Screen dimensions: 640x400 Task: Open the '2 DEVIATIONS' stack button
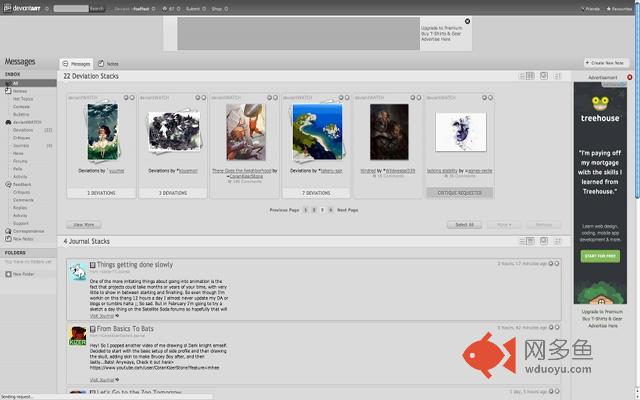pos(101,193)
